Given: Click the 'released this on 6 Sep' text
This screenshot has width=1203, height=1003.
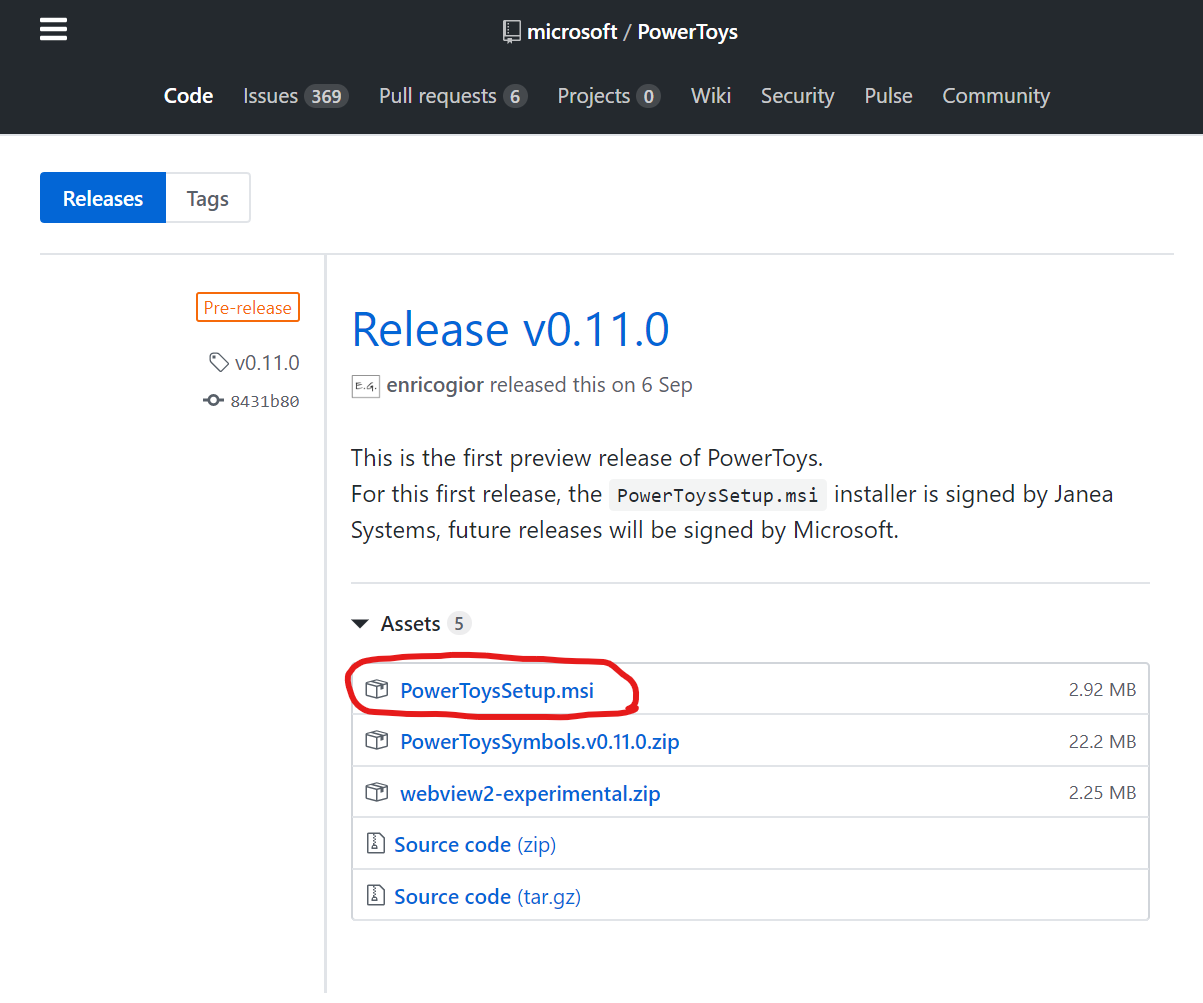Looking at the screenshot, I should pyautogui.click(x=591, y=385).
